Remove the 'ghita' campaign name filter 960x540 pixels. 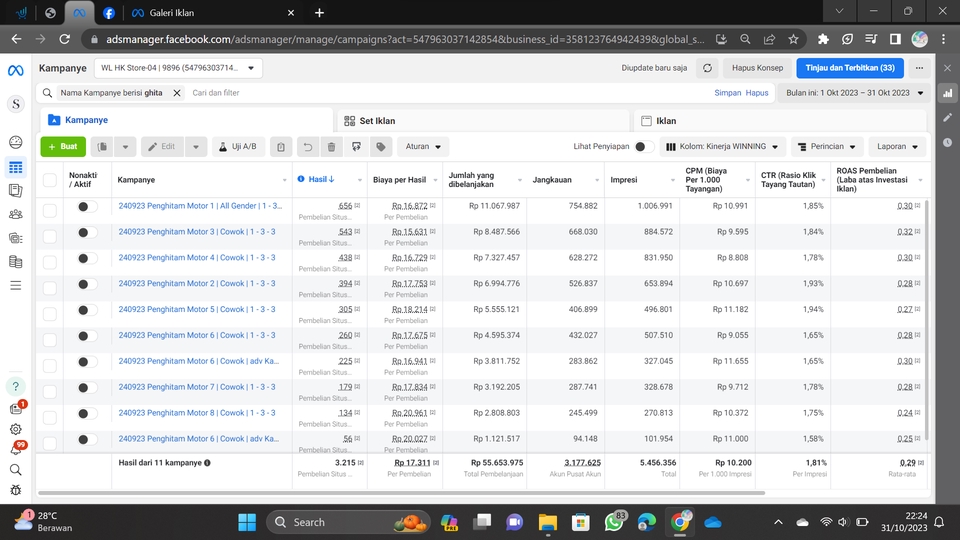[x=177, y=93]
